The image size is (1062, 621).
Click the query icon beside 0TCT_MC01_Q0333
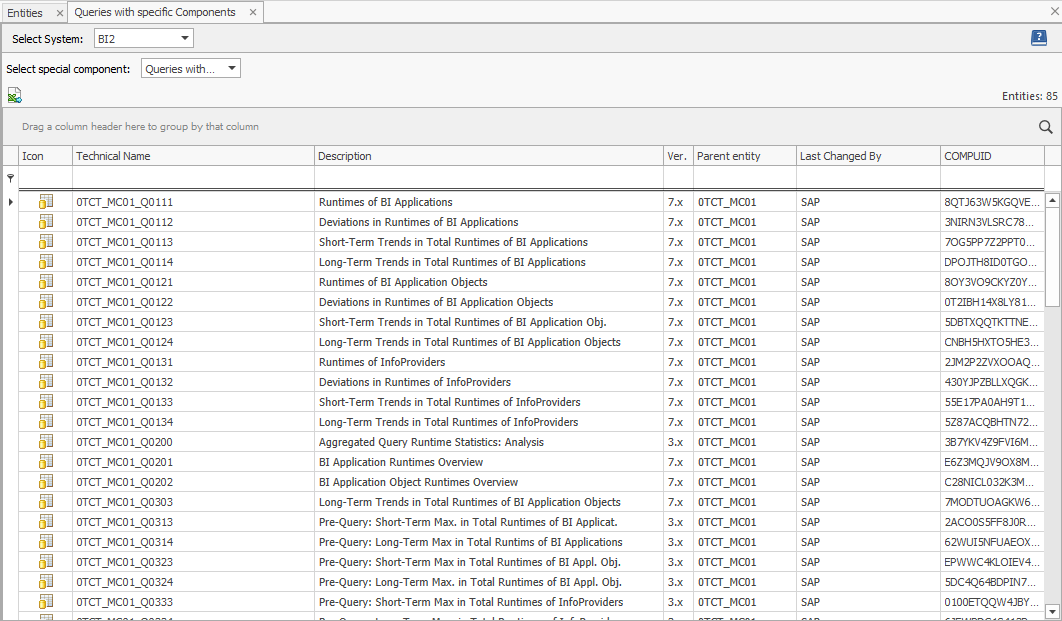coord(44,601)
